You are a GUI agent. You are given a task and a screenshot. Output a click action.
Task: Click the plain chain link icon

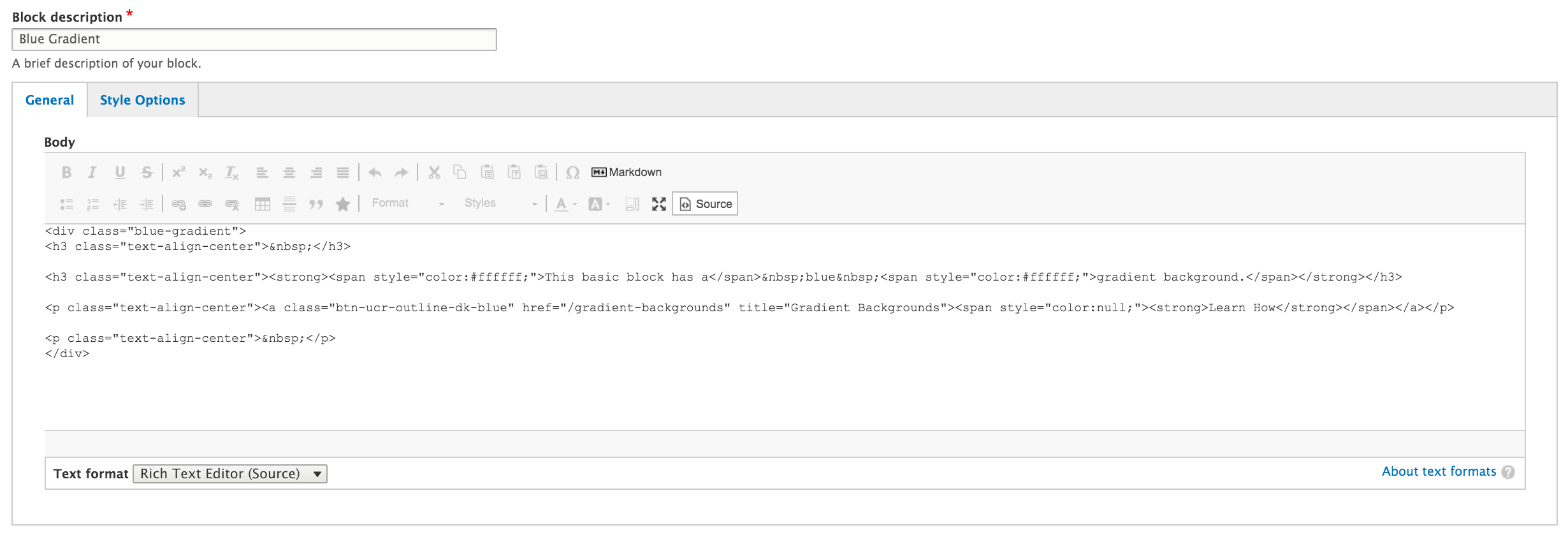click(x=205, y=204)
